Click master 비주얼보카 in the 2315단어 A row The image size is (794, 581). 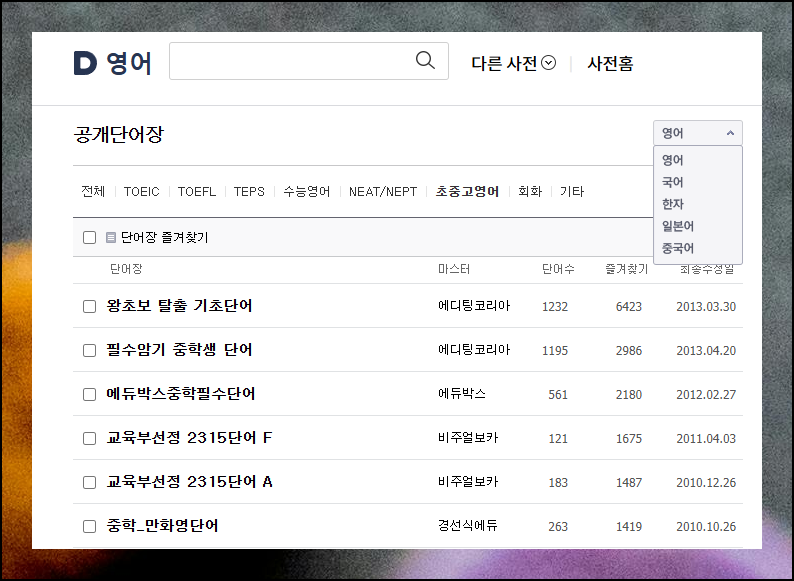click(x=468, y=482)
